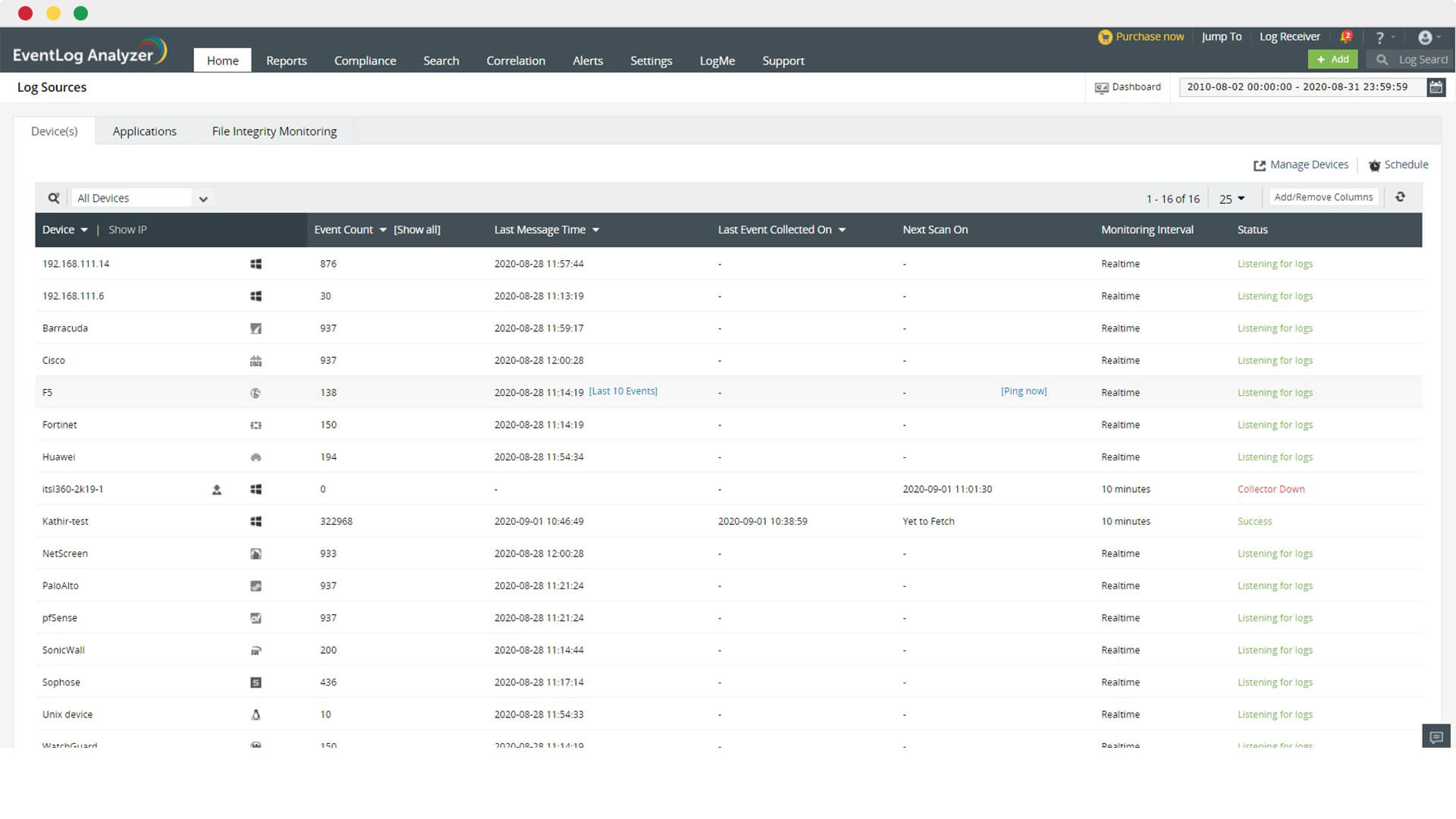Image resolution: width=1456 pixels, height=819 pixels.
Task: Open the 25 rows-per-page dropdown
Action: (x=1232, y=199)
